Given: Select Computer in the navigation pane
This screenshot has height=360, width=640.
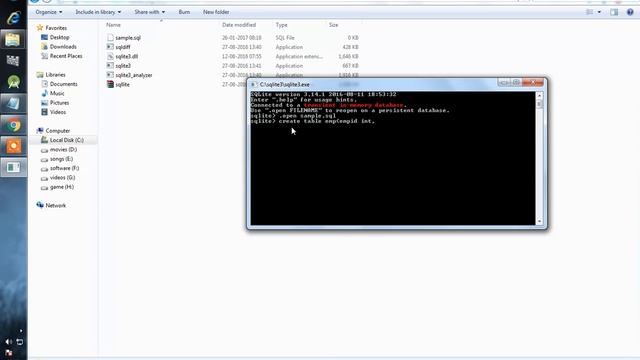Looking at the screenshot, I should (53, 131).
